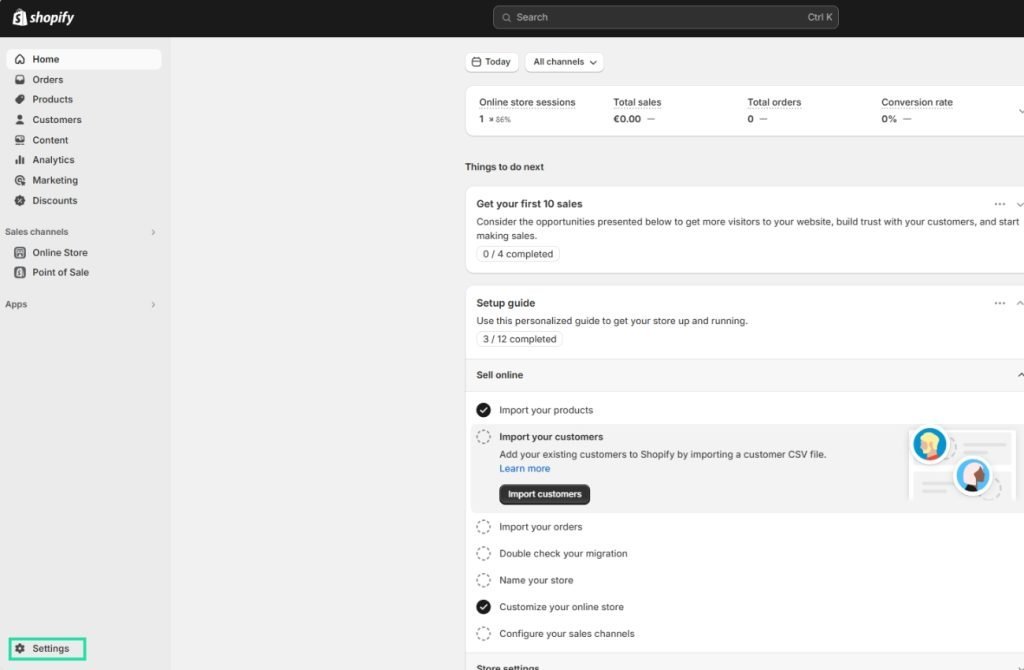
Task: Click Import your orders step
Action: 541,526
